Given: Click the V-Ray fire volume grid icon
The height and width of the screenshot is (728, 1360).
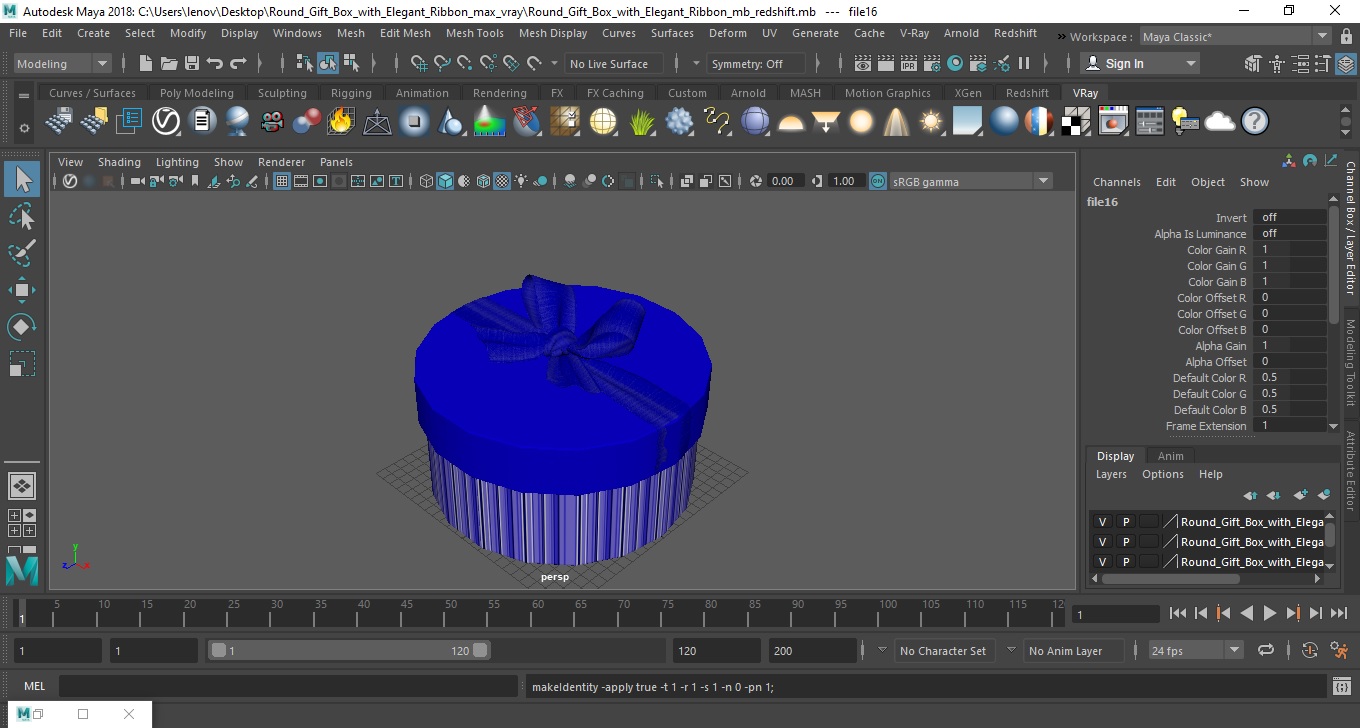Looking at the screenshot, I should 341,122.
